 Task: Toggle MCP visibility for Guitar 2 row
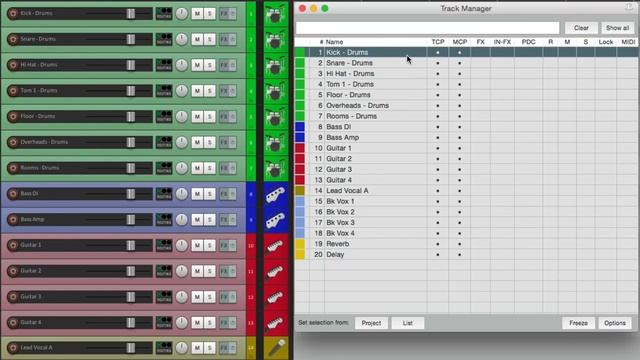[460, 159]
